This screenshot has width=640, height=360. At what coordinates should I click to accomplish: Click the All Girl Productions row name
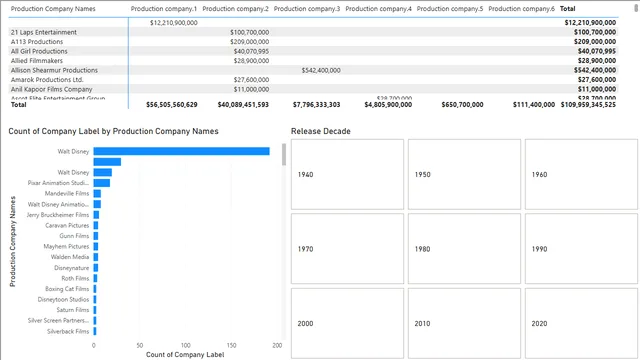click(x=39, y=51)
